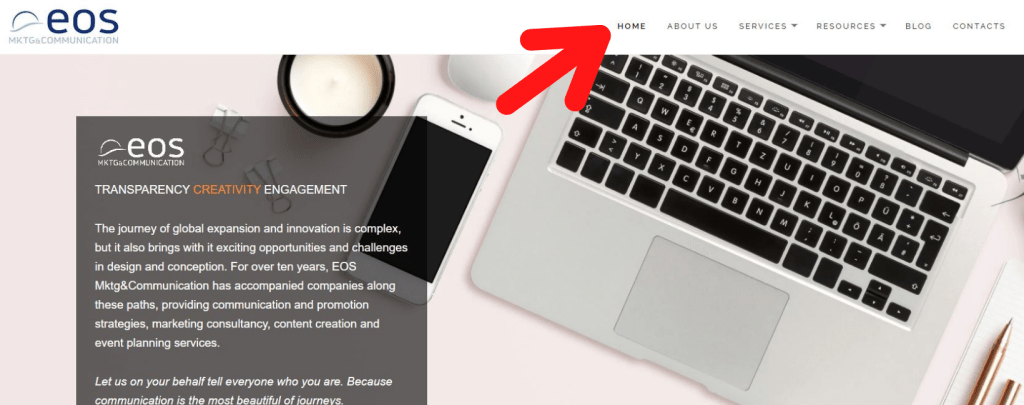Viewport: 1024px width, 405px height.
Task: Click the white computer mouse image
Action: click(x=492, y=77)
